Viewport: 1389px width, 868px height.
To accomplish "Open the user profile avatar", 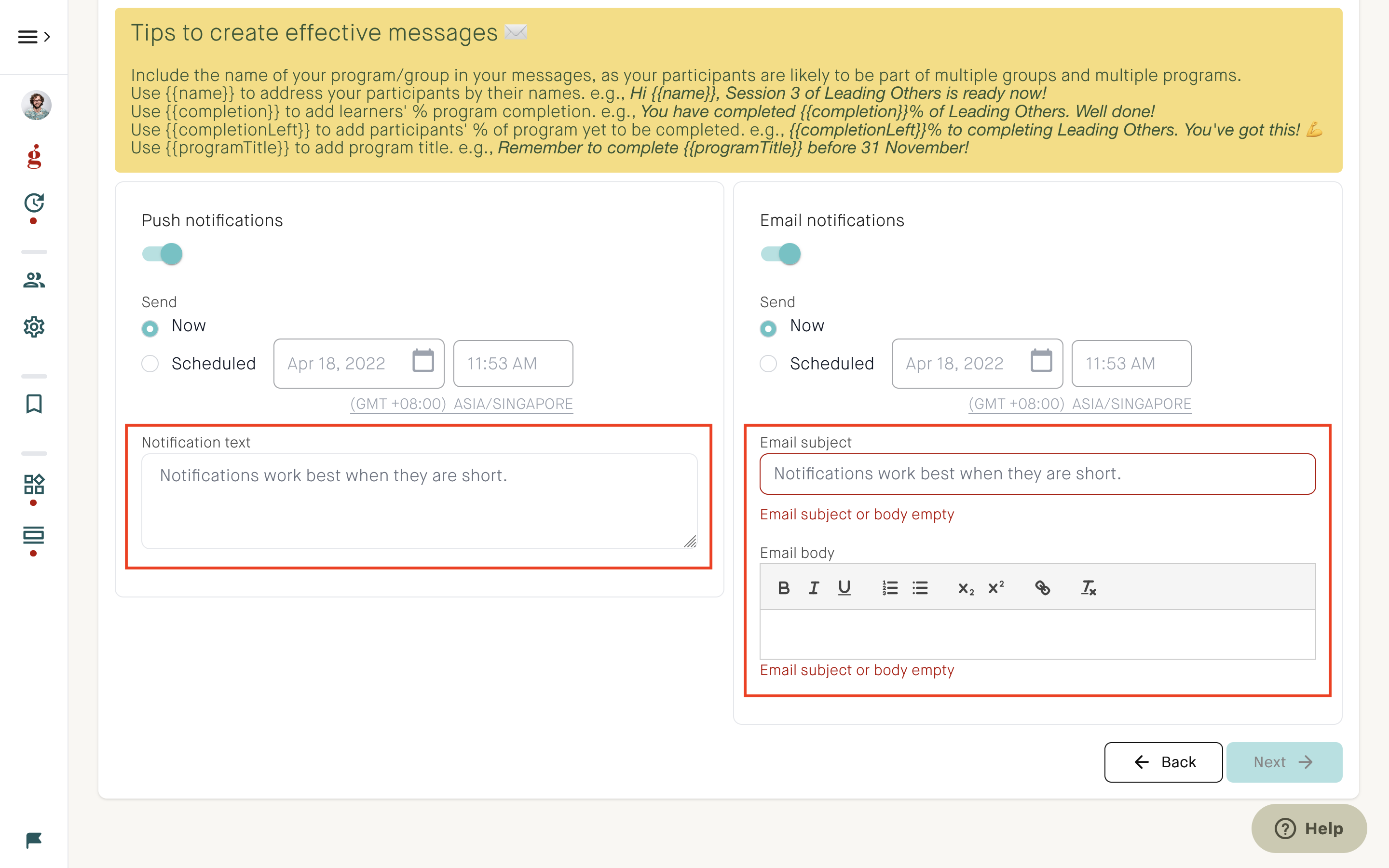I will 36,105.
